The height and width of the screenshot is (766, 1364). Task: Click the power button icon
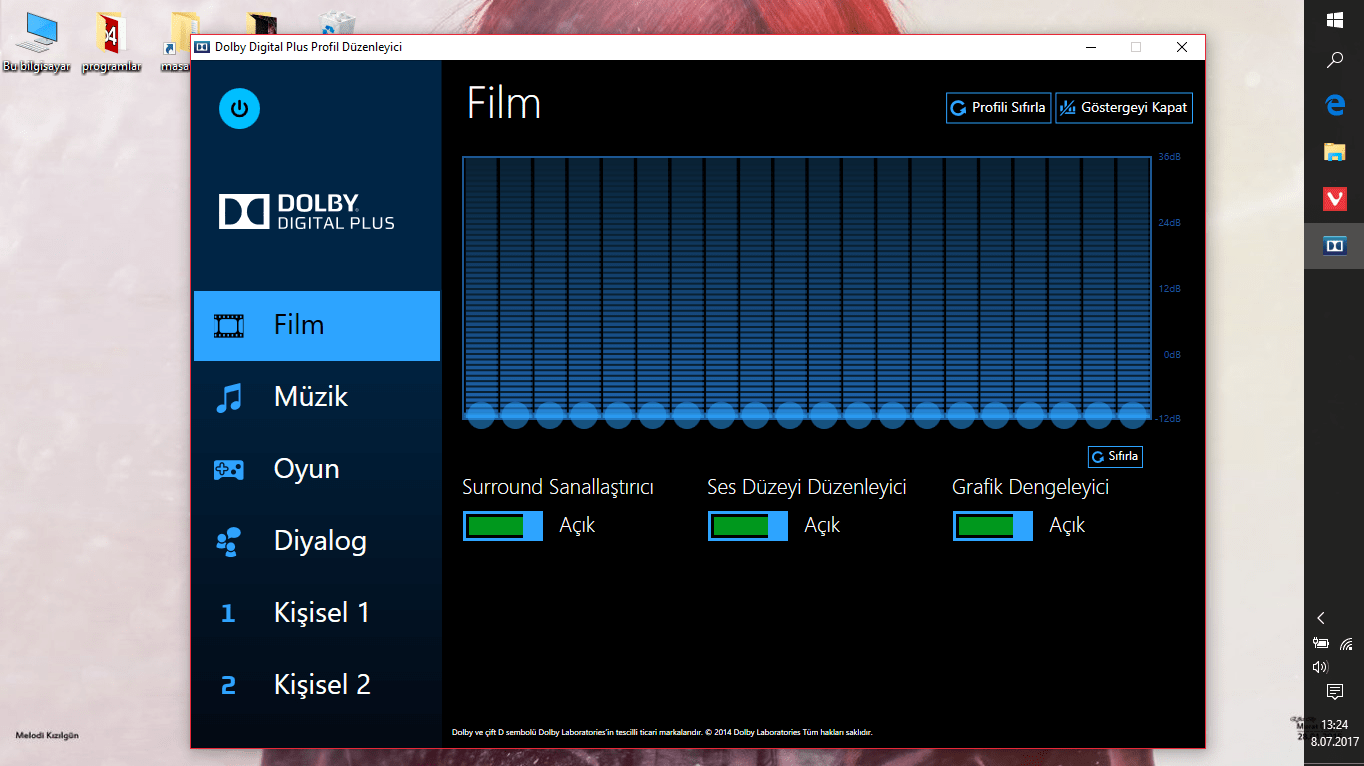click(239, 108)
